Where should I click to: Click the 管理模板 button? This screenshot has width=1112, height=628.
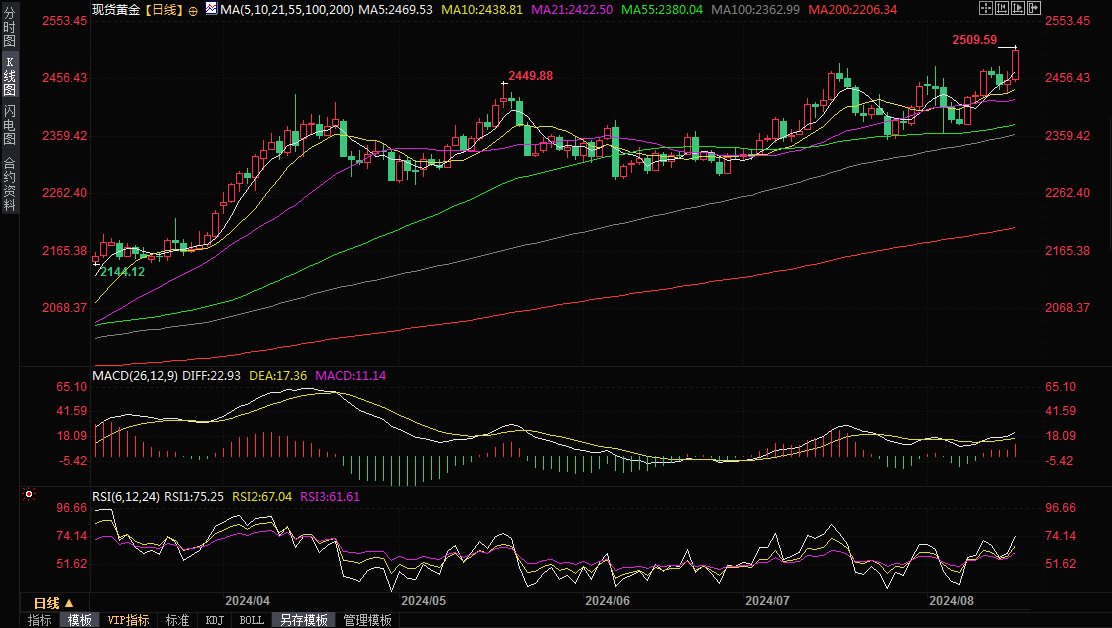coord(367,620)
